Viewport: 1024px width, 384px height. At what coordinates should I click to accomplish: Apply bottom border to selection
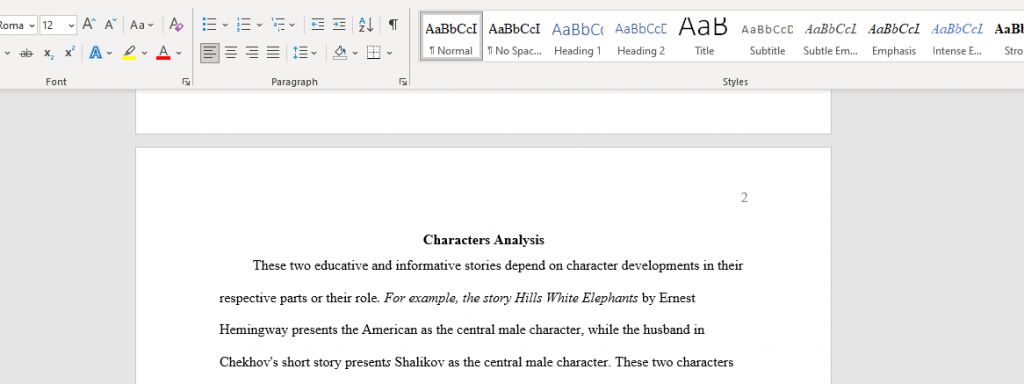374,53
